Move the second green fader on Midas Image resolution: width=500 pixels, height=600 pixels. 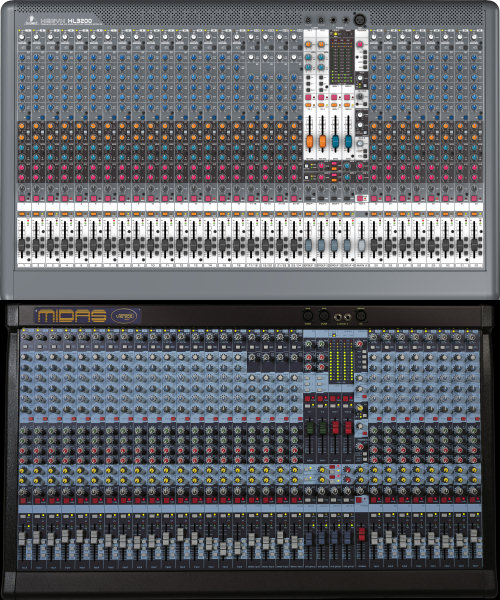click(323, 428)
